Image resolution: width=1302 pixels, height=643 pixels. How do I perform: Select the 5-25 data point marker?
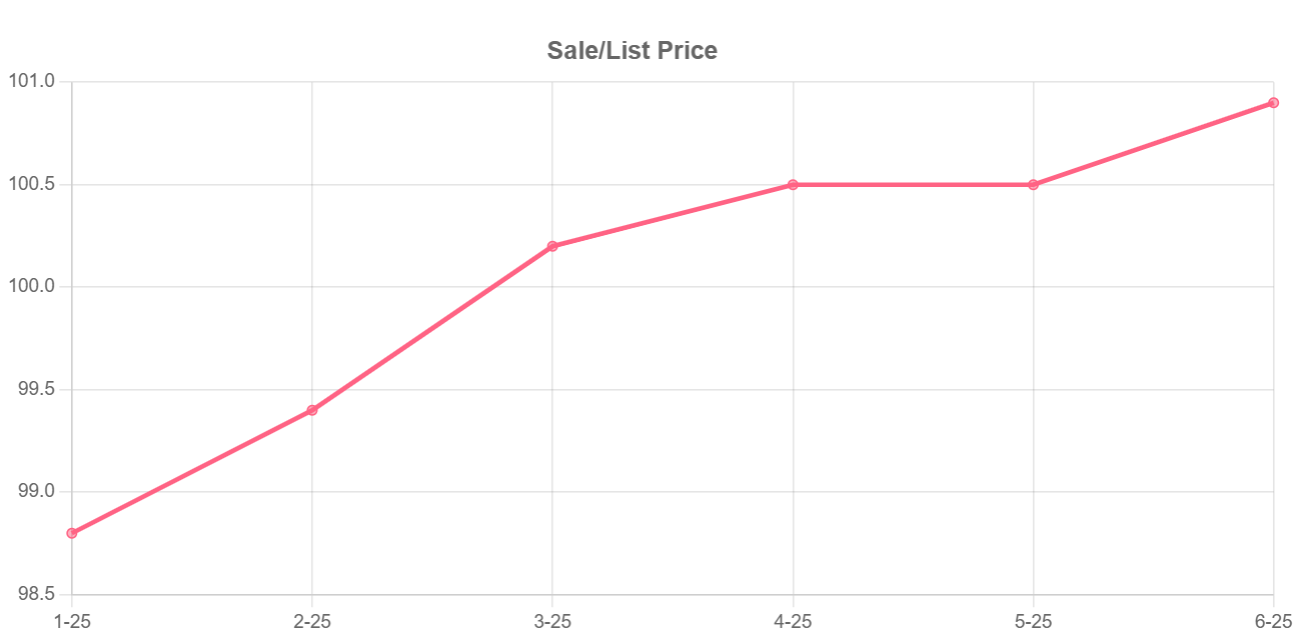pyautogui.click(x=1033, y=185)
